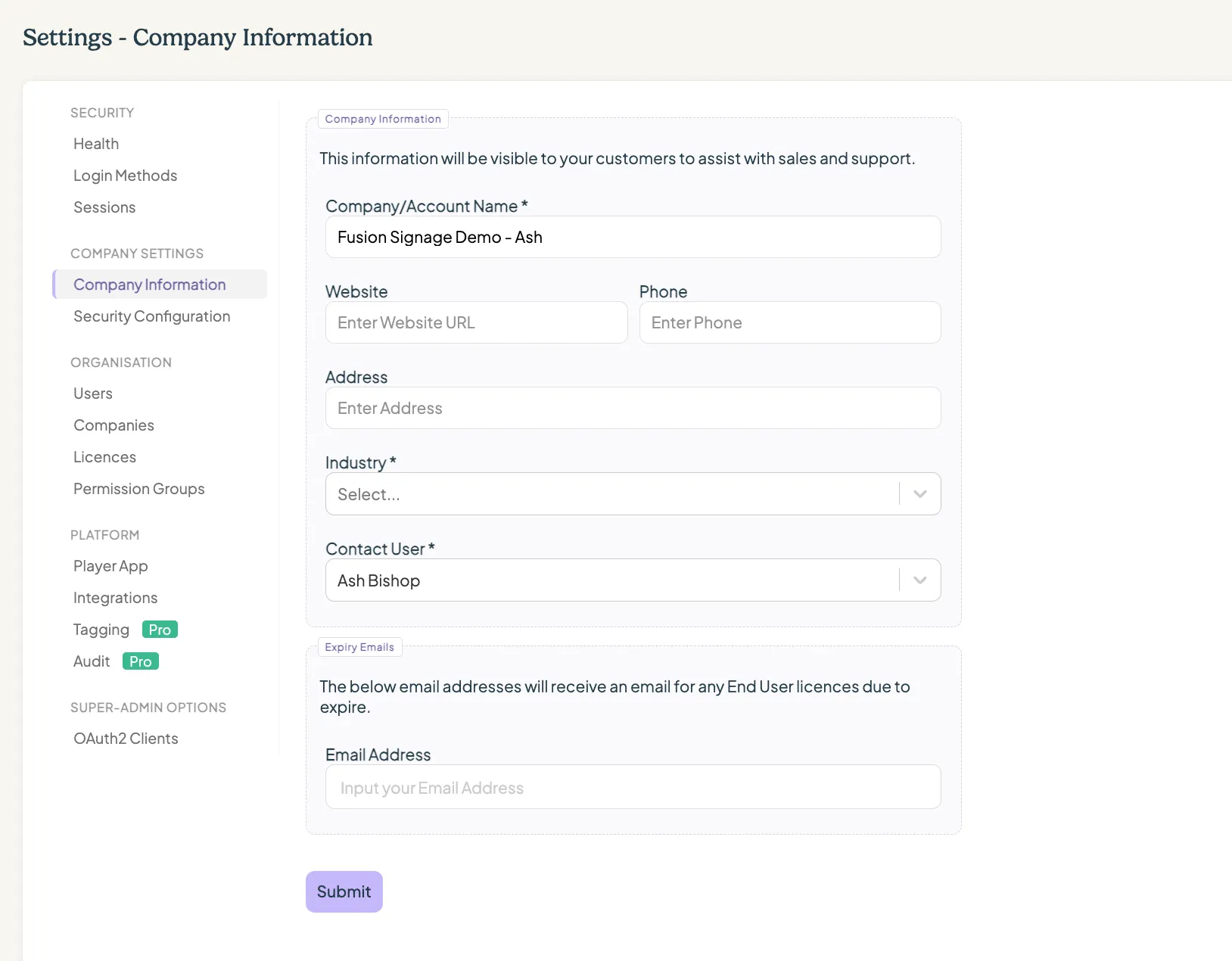This screenshot has width=1232, height=961.
Task: Click the Company/Account Name field
Action: point(633,237)
